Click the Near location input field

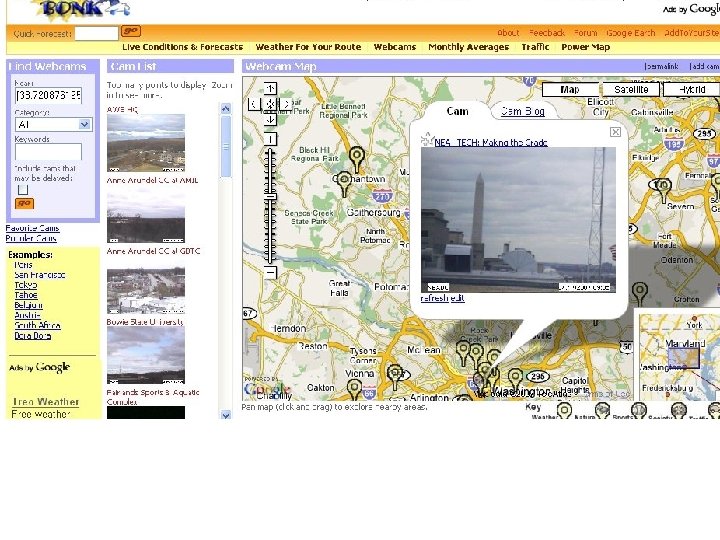(49, 95)
